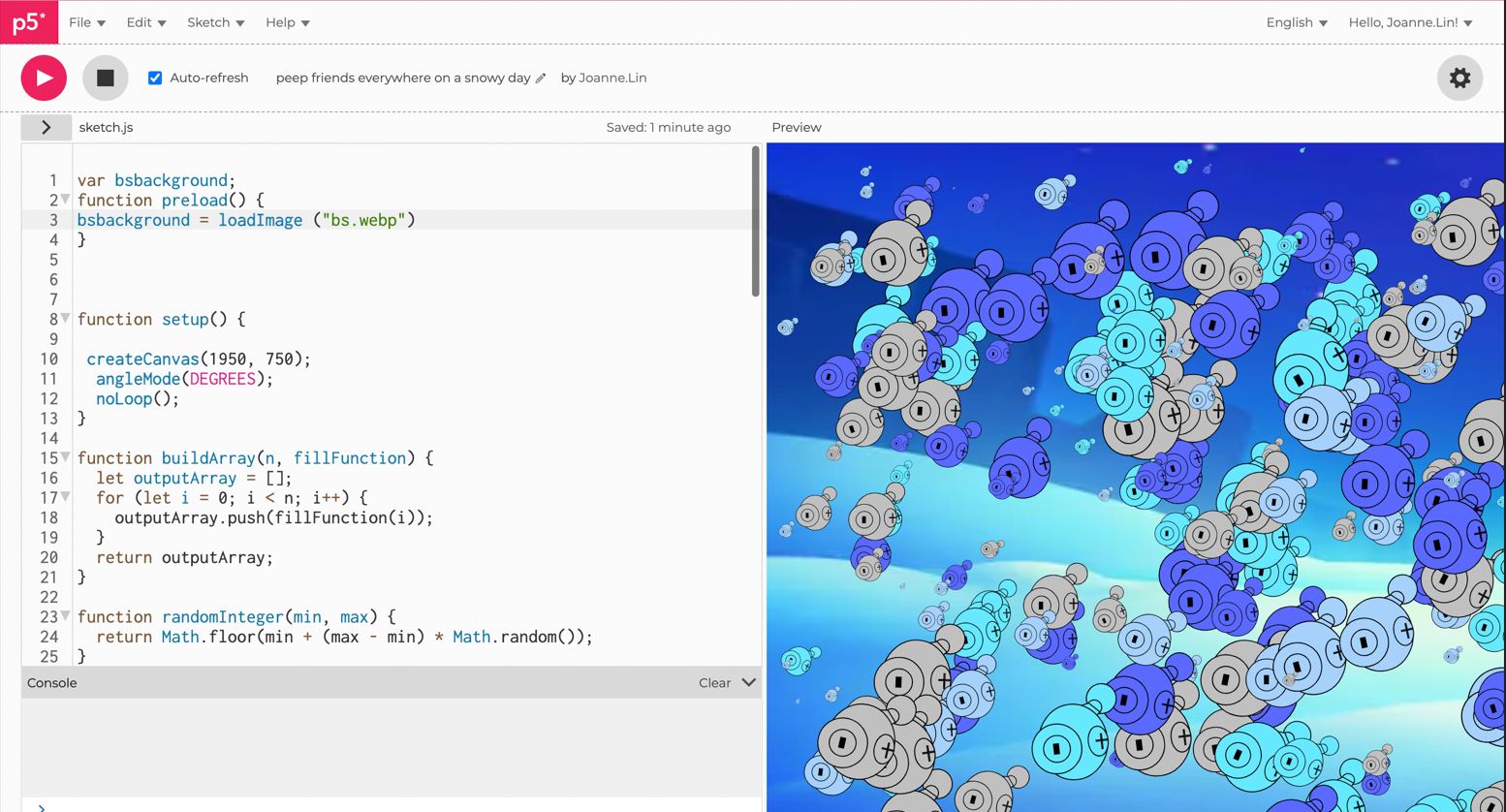The height and width of the screenshot is (812, 1506).
Task: Fold the preload function at line 2
Action: click(x=66, y=200)
